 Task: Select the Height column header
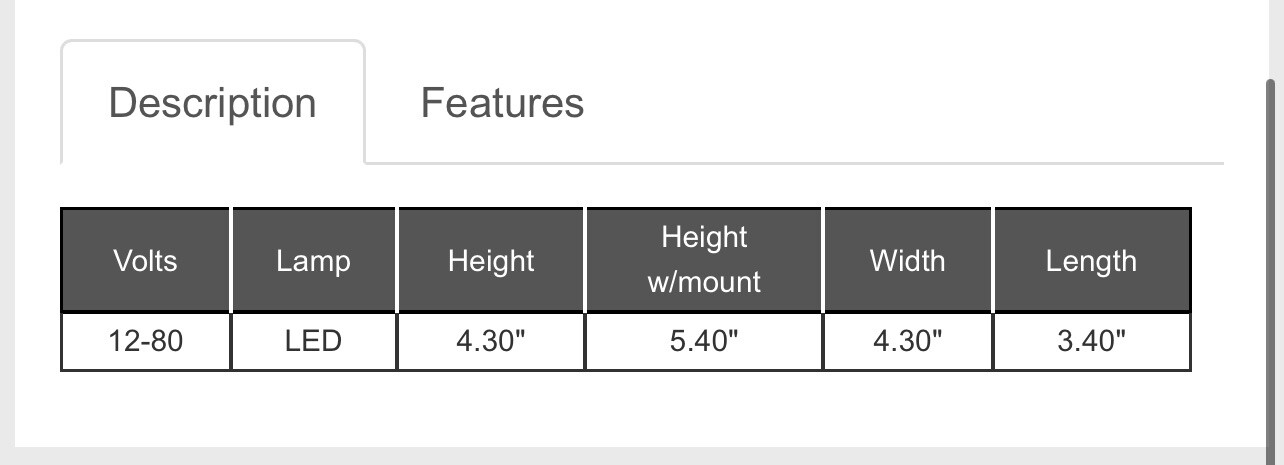[x=491, y=261]
